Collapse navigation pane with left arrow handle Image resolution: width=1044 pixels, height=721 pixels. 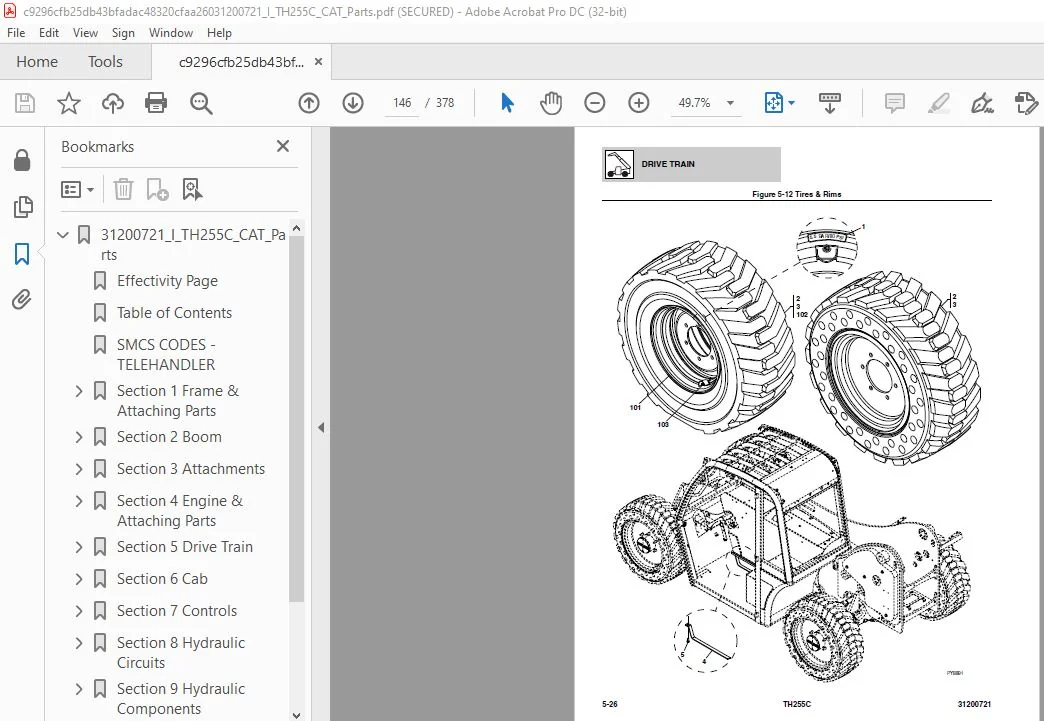click(321, 427)
